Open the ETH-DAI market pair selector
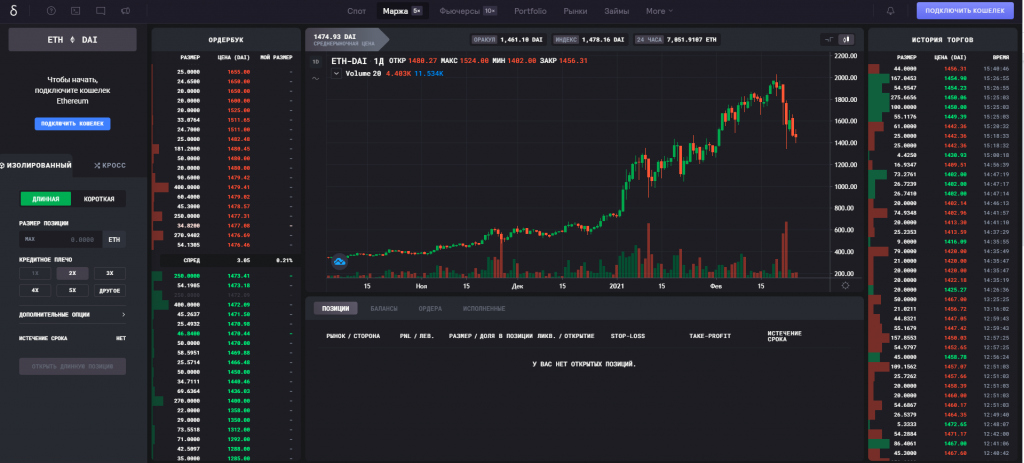The height and width of the screenshot is (463, 1024). (73, 39)
